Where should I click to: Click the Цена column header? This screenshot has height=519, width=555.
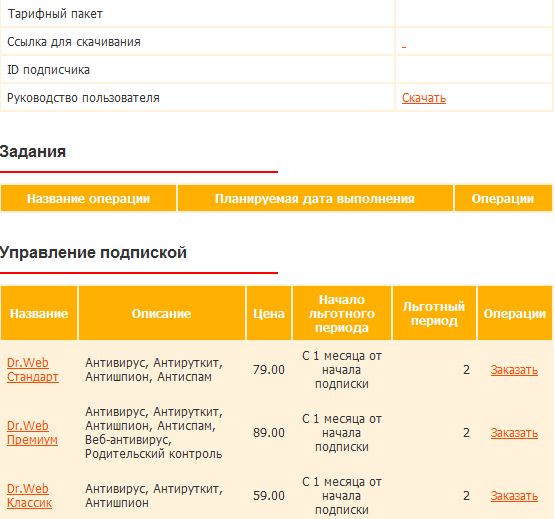(x=269, y=313)
